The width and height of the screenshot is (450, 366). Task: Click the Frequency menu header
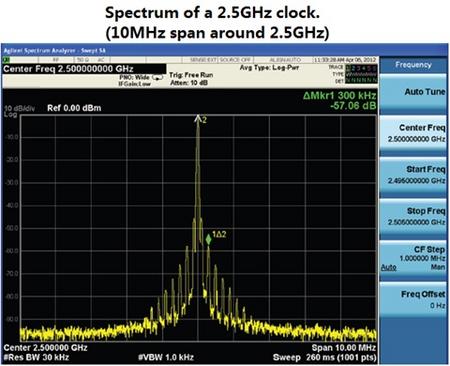[x=413, y=65]
